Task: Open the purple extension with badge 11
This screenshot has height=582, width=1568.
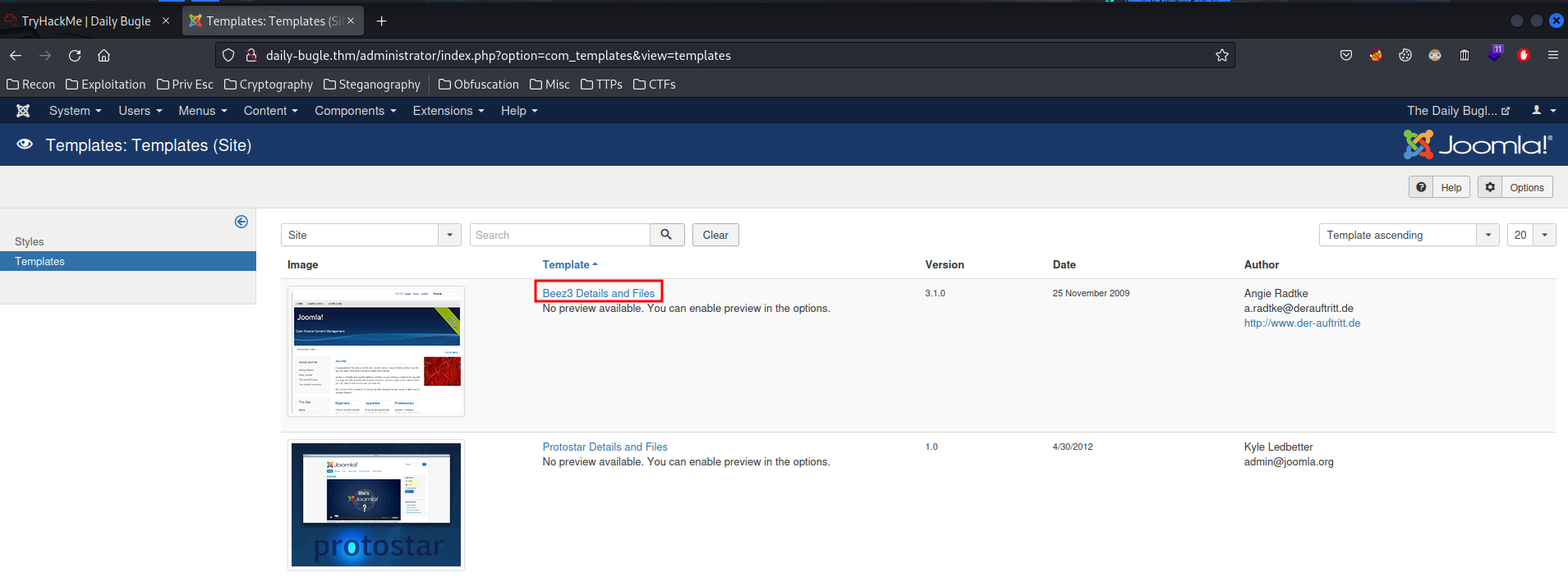Action: pos(1495,54)
